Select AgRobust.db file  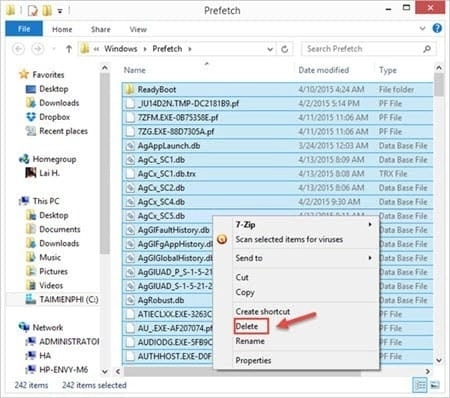(168, 300)
